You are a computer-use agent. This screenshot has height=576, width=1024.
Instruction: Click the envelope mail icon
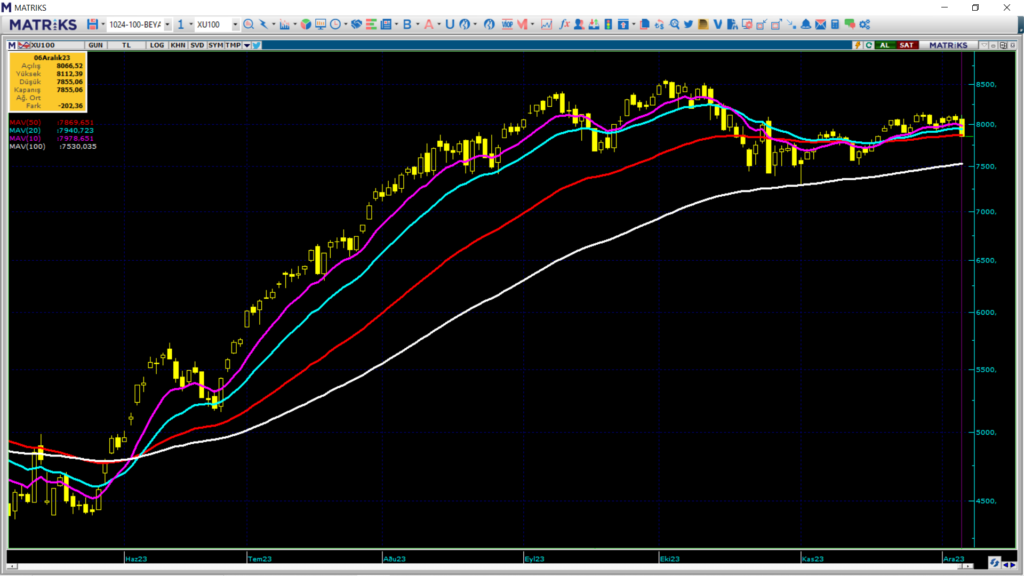coord(820,24)
